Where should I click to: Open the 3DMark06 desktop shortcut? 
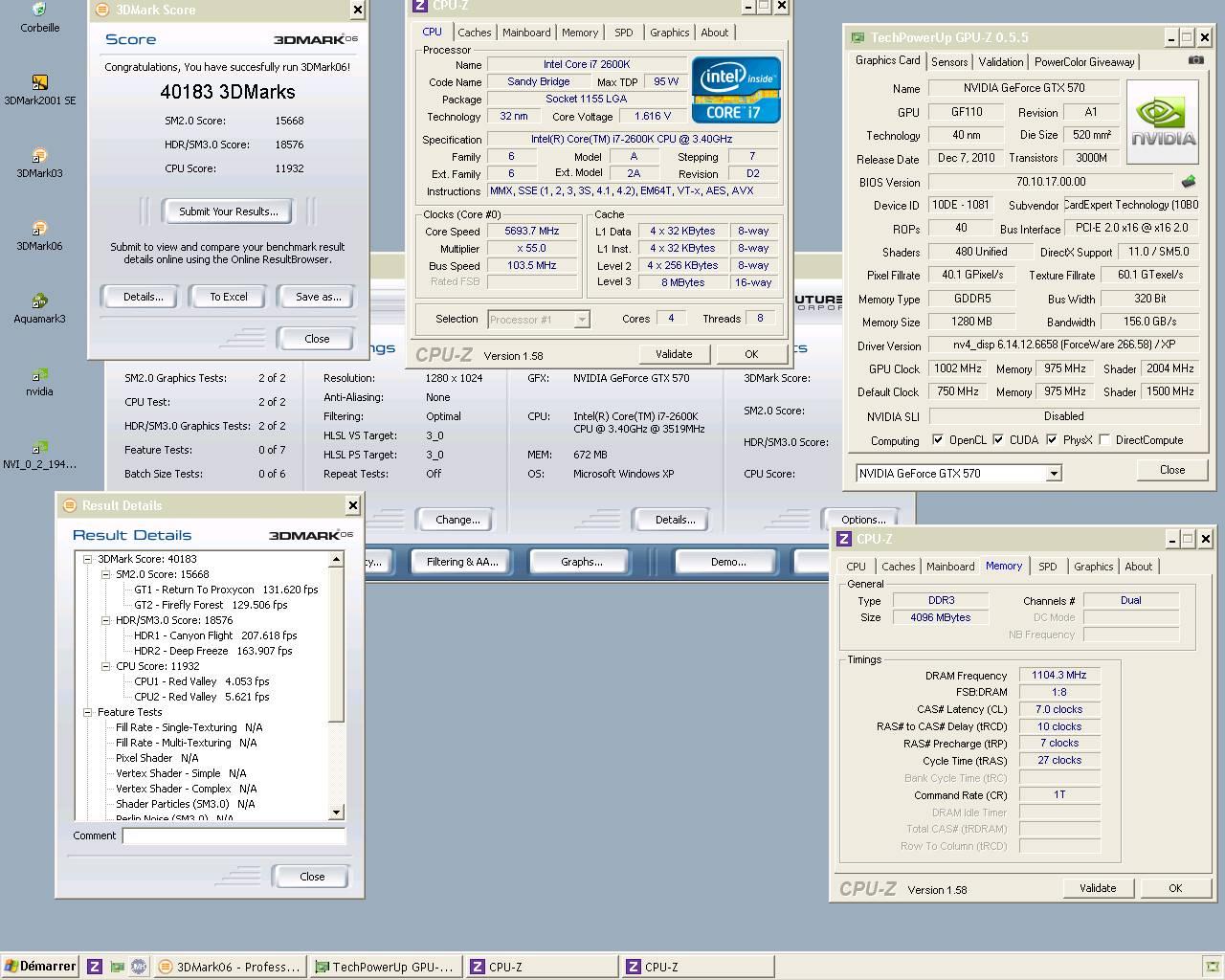39,235
